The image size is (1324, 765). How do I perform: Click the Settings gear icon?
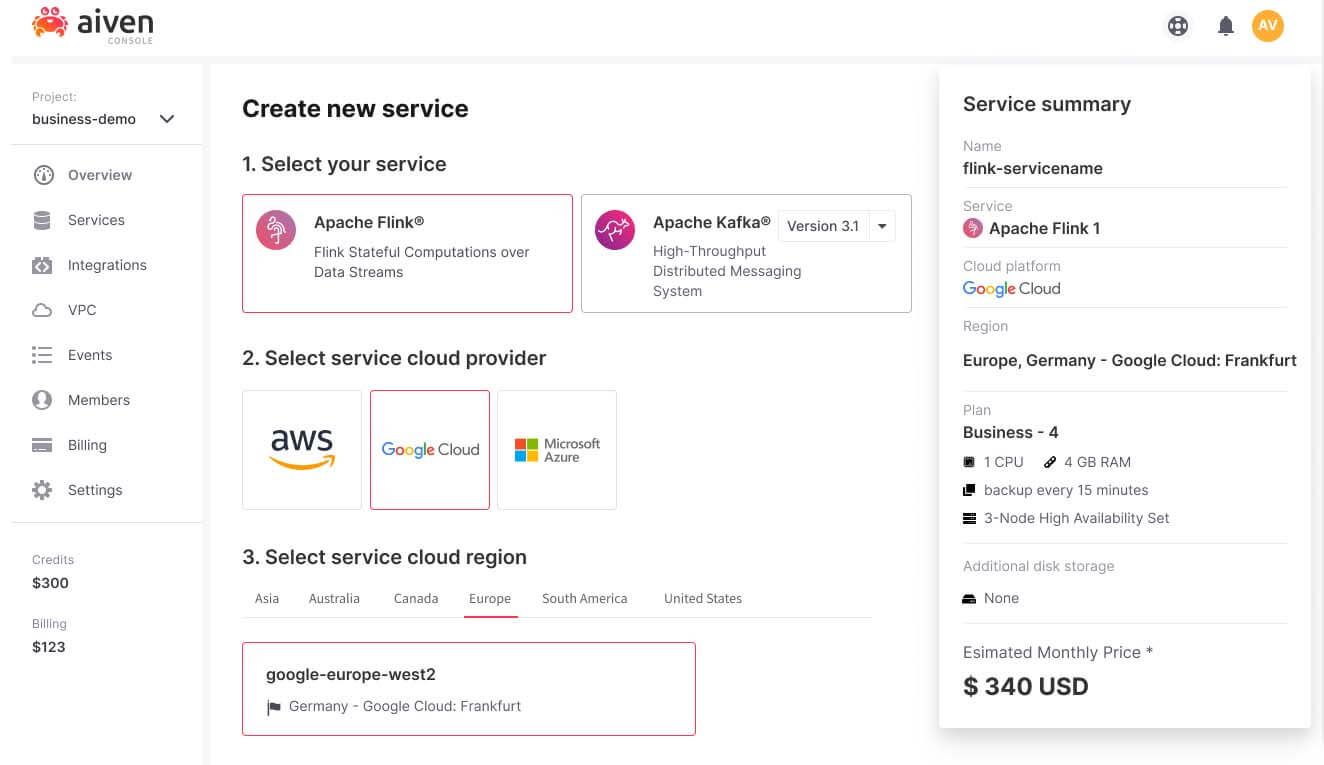tap(42, 490)
